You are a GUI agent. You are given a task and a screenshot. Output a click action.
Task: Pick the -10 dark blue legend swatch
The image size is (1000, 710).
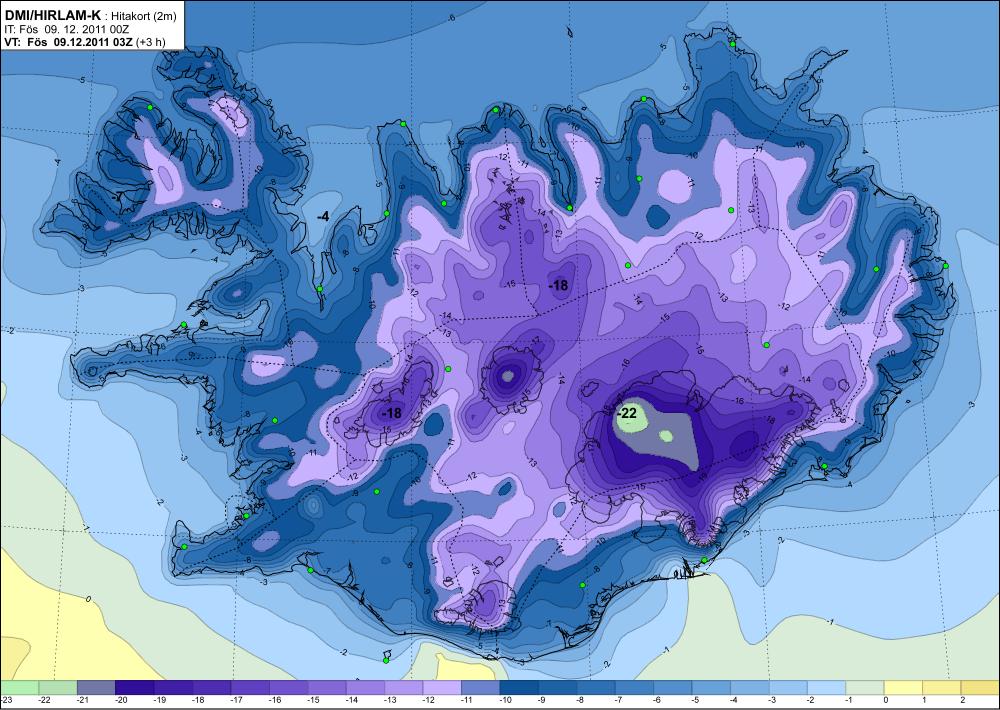519,688
